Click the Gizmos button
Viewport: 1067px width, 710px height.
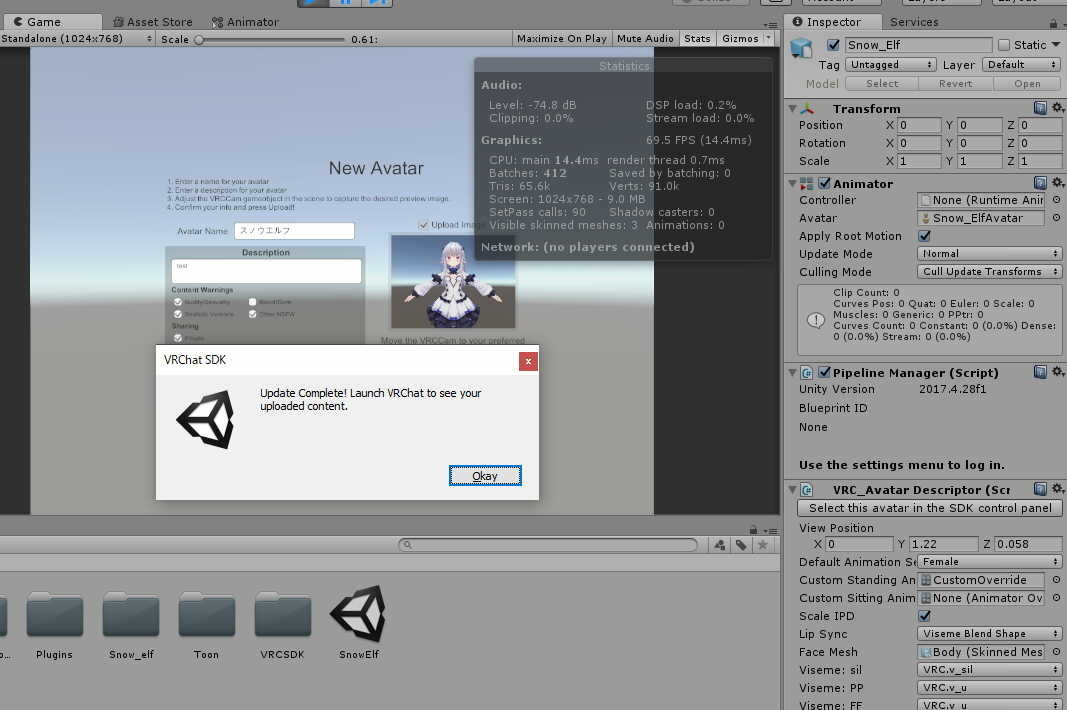coord(740,39)
